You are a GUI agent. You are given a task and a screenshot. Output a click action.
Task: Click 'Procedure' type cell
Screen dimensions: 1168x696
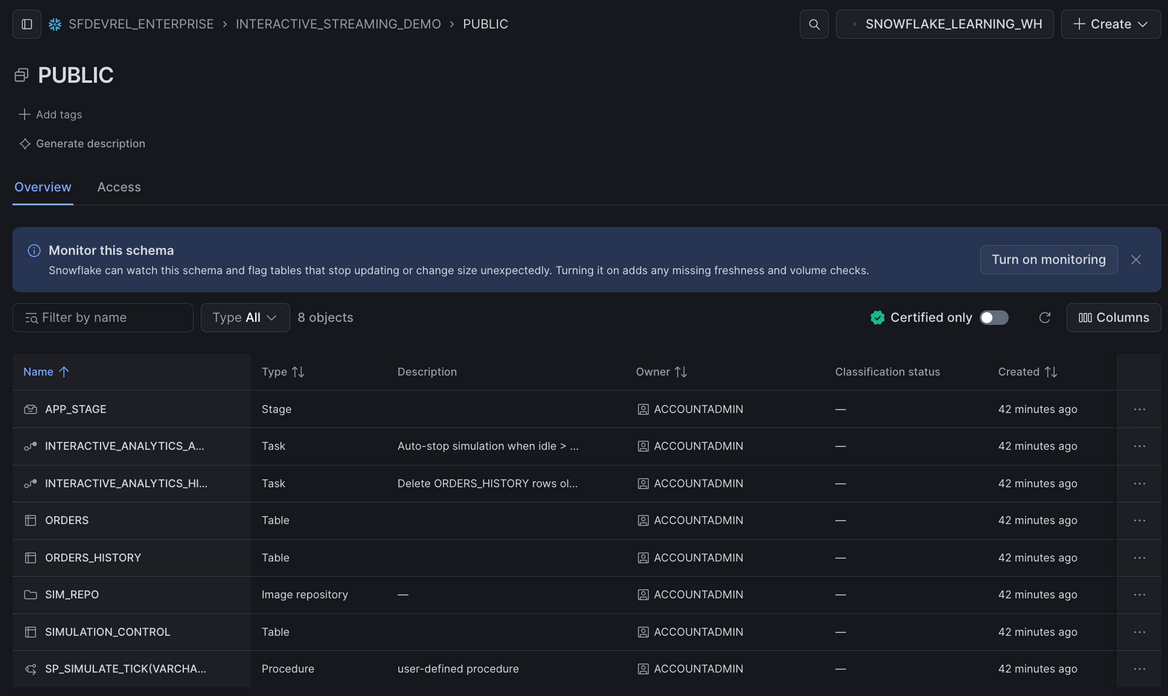coord(288,669)
